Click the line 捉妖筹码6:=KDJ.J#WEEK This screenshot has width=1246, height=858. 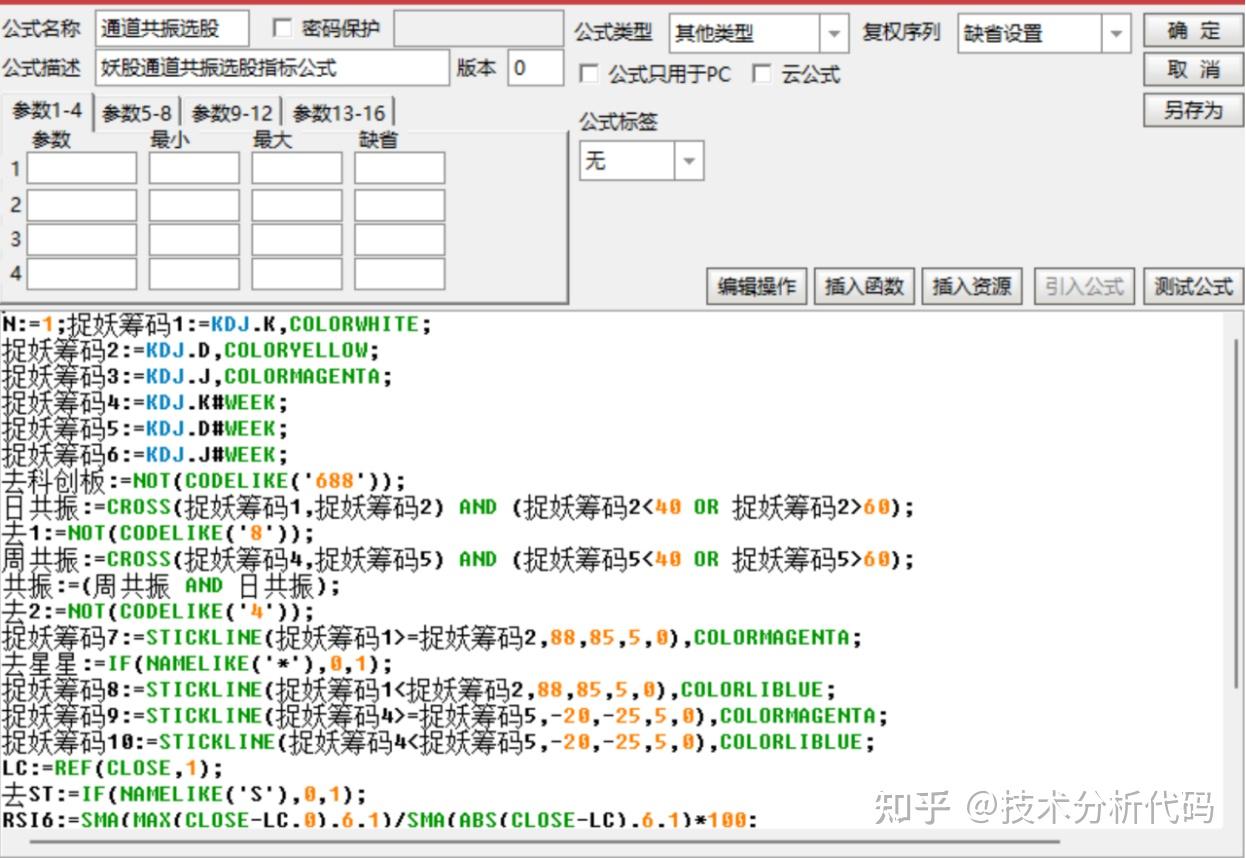click(x=146, y=455)
